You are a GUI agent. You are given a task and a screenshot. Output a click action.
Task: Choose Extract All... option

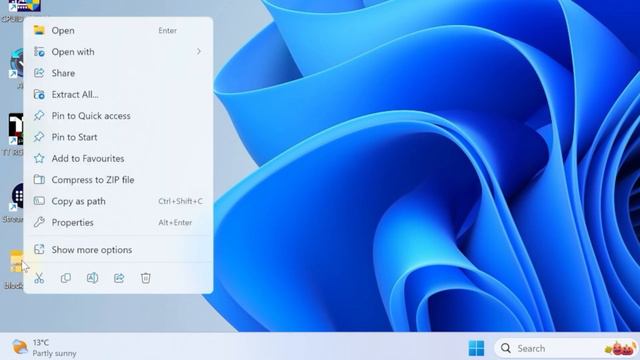(118, 94)
